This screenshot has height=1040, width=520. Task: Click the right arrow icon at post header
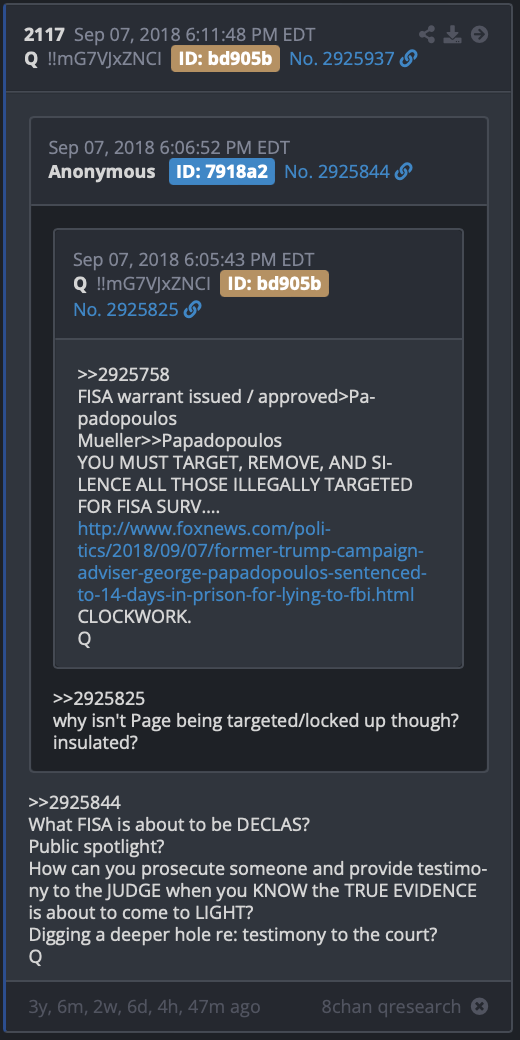(479, 34)
